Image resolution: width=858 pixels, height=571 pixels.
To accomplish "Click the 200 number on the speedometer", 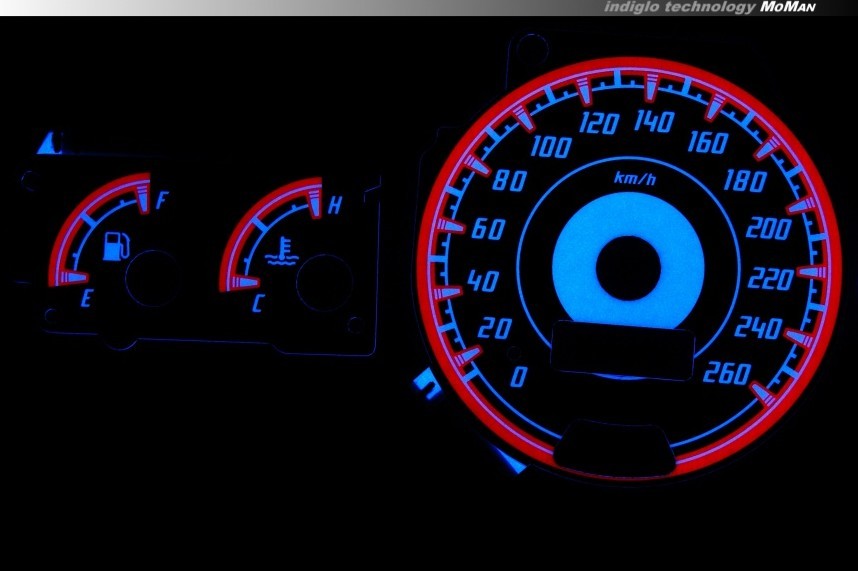I will pos(768,230).
